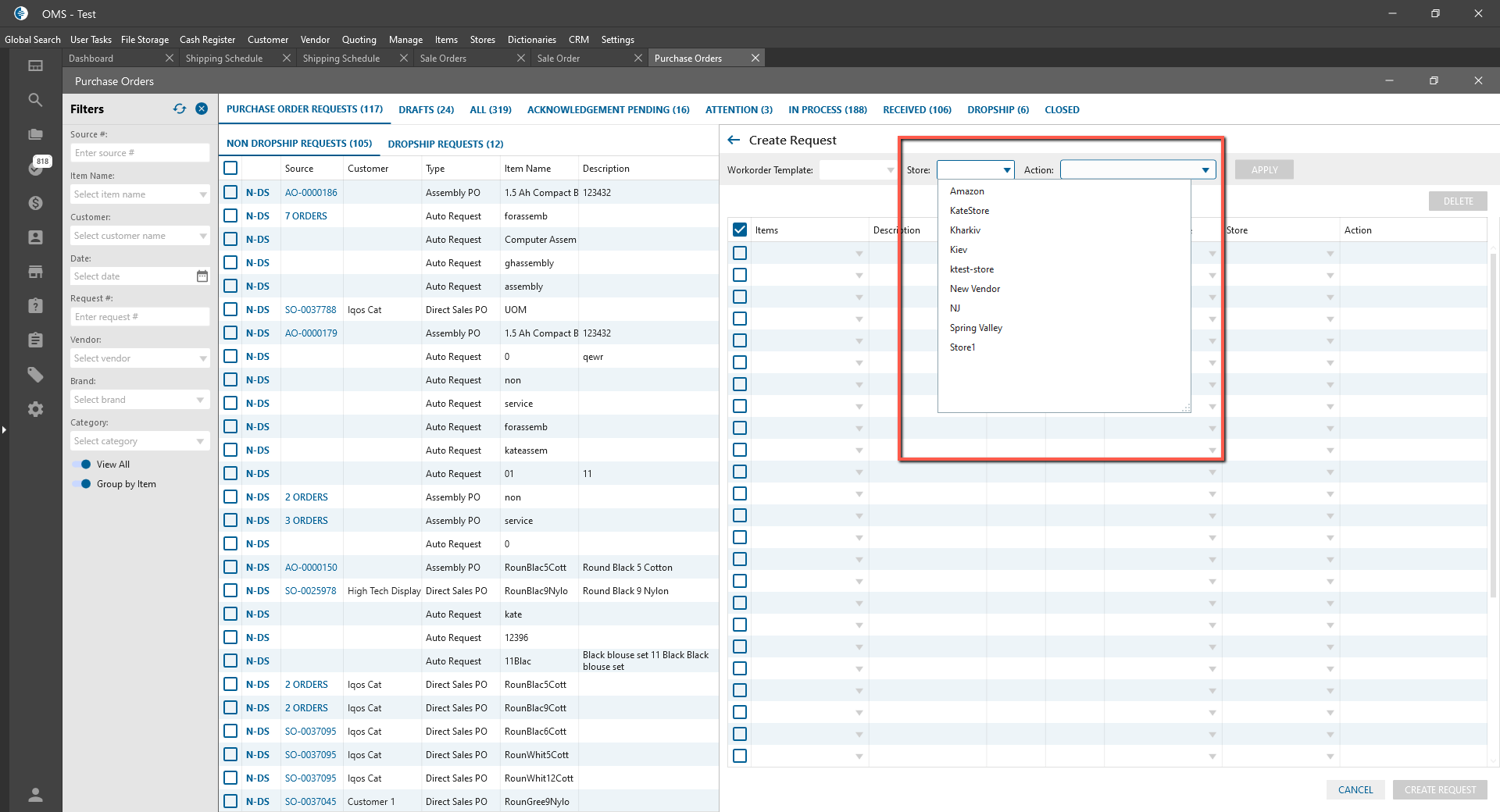The image size is (1500, 812).
Task: Uncheck the Items header checkbox
Action: click(x=740, y=230)
